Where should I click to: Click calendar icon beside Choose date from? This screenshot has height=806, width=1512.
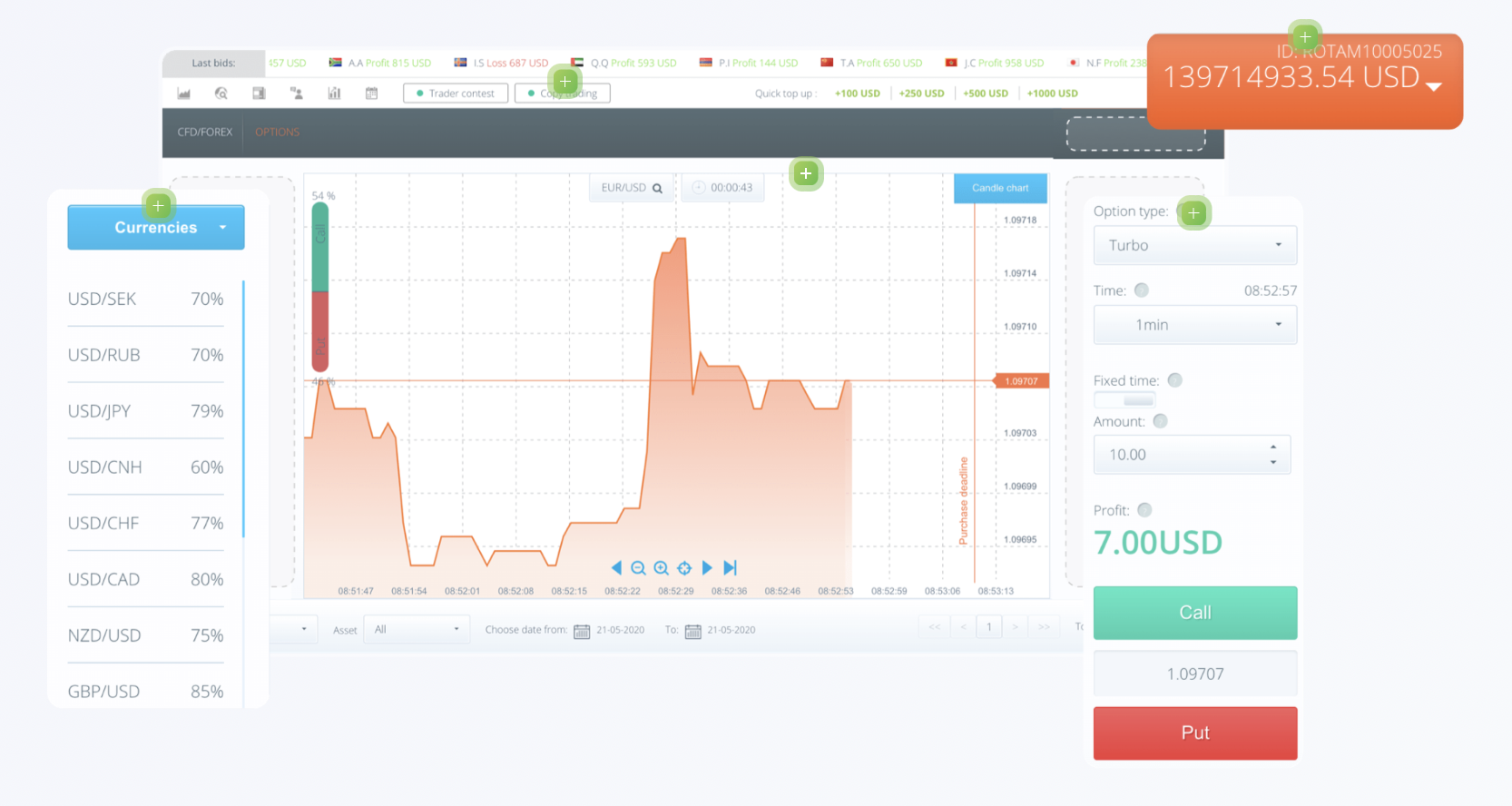click(x=582, y=631)
